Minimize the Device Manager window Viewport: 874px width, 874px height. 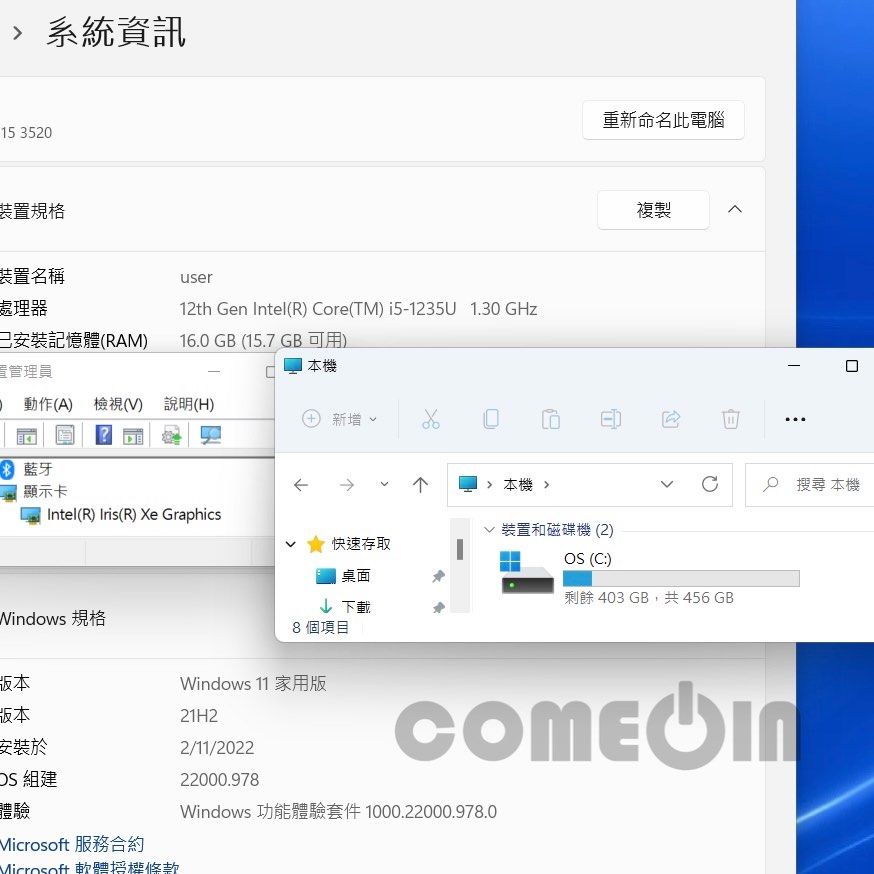tap(214, 372)
